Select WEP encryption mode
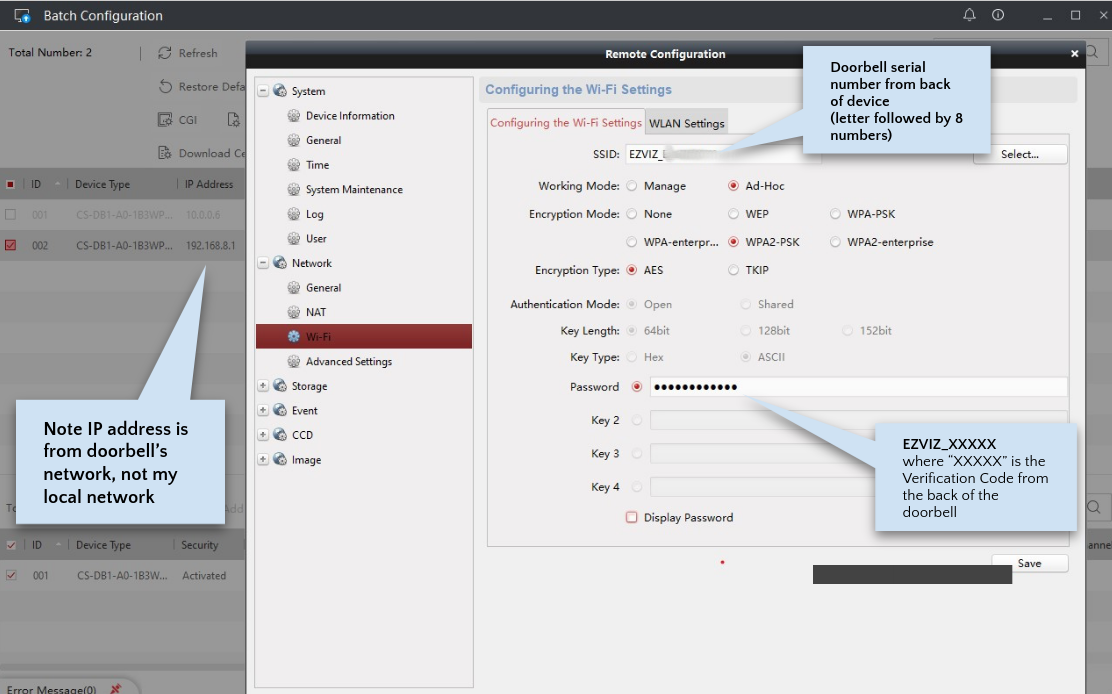This screenshot has width=1112, height=694. pyautogui.click(x=733, y=214)
